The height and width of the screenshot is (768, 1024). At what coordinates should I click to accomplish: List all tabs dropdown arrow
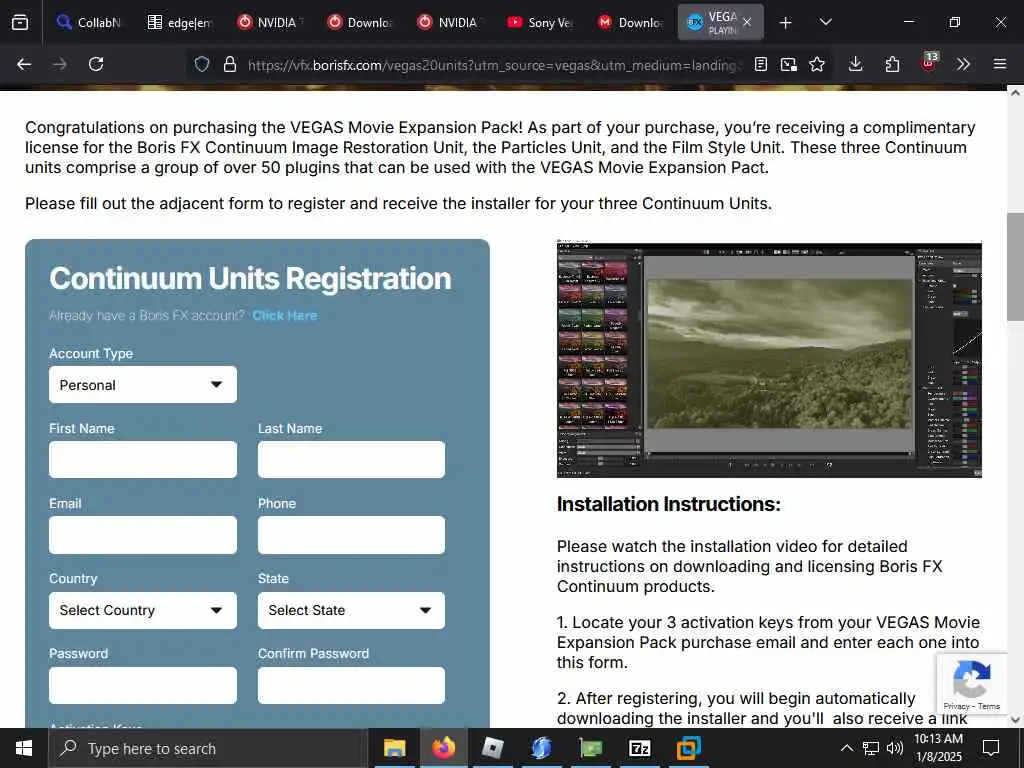tap(825, 22)
